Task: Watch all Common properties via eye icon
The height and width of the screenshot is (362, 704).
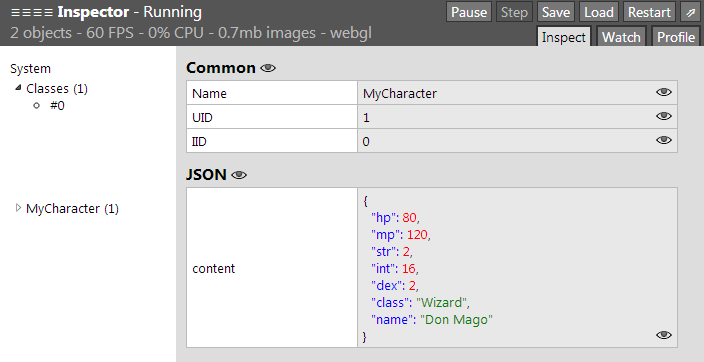Action: click(268, 68)
